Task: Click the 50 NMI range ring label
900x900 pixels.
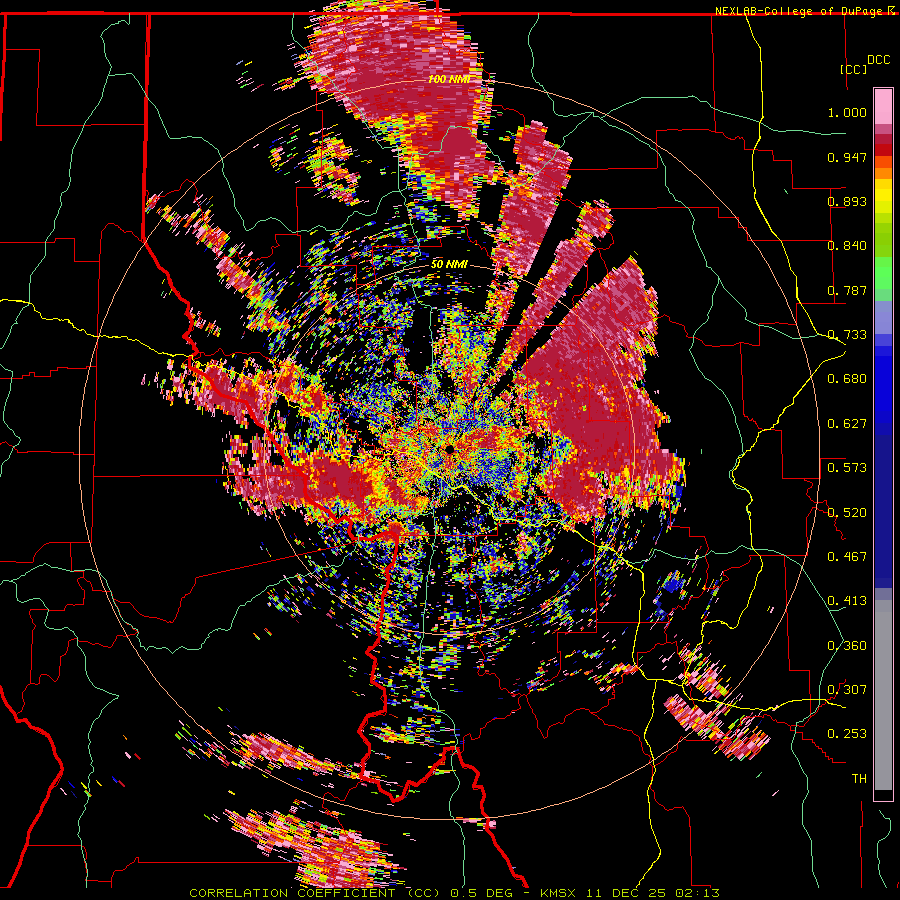Action: [x=449, y=264]
